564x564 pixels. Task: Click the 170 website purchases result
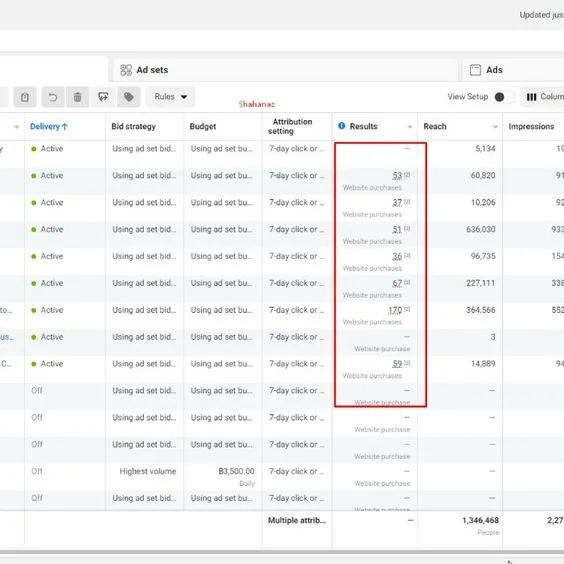click(395, 310)
